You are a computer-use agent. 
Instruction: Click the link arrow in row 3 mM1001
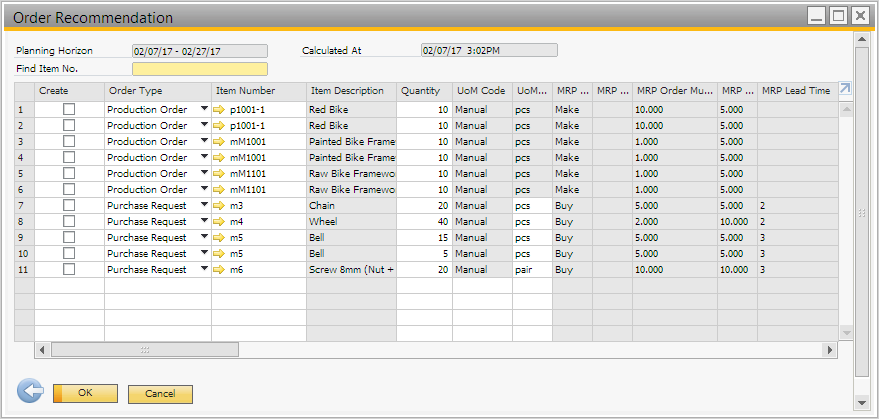(220, 142)
